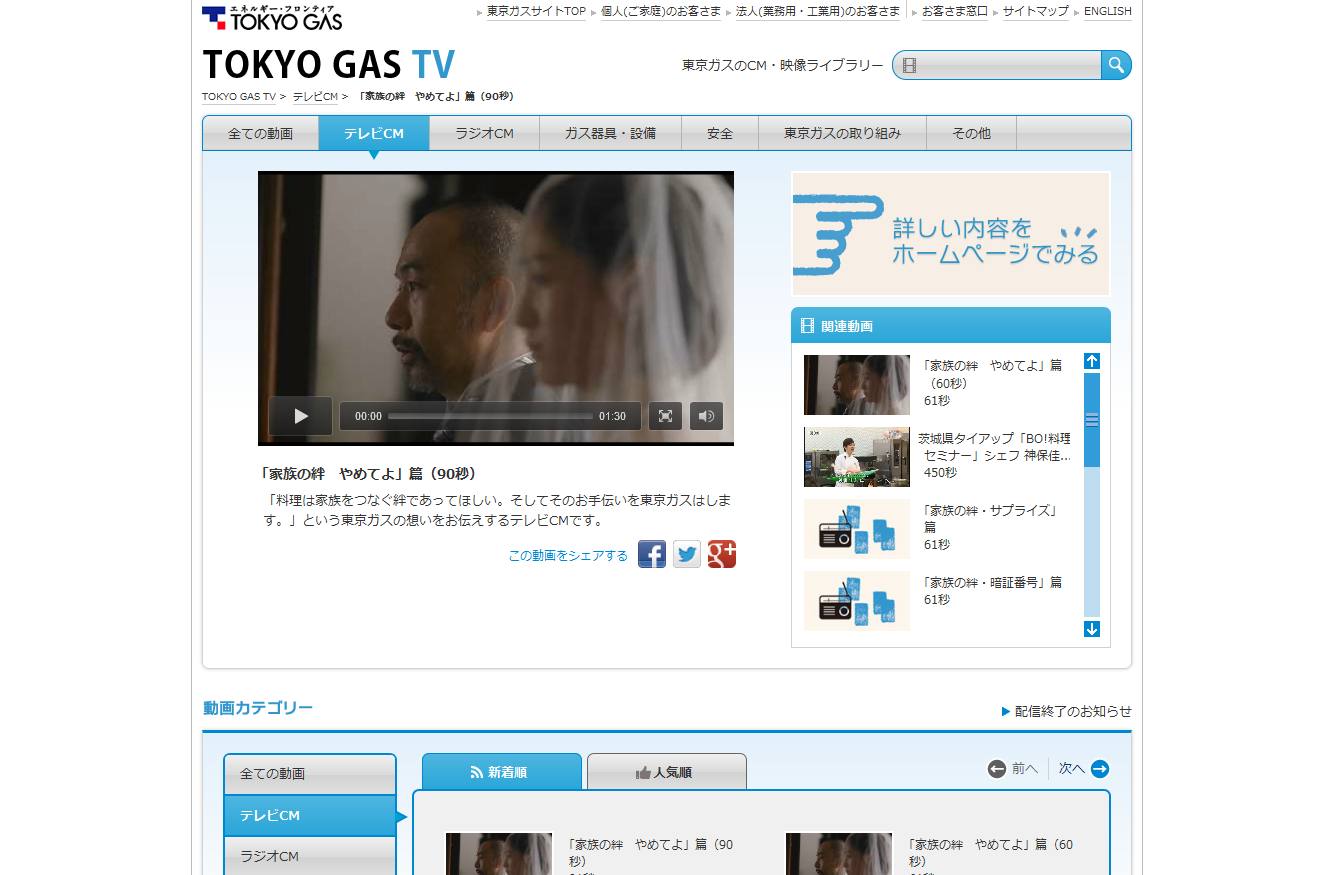
Task: Click 詳しい内容をホームページでみる banner
Action: tap(951, 233)
